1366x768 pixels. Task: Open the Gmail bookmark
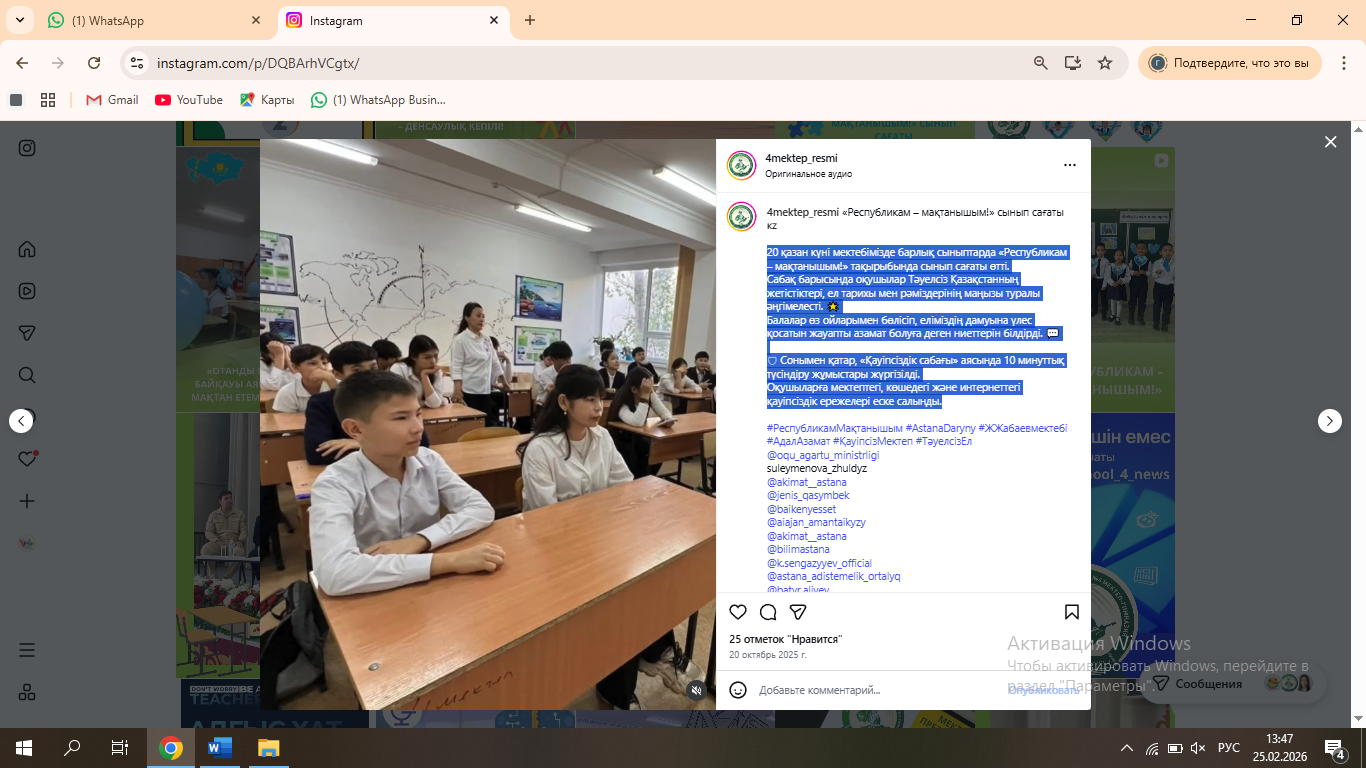112,100
